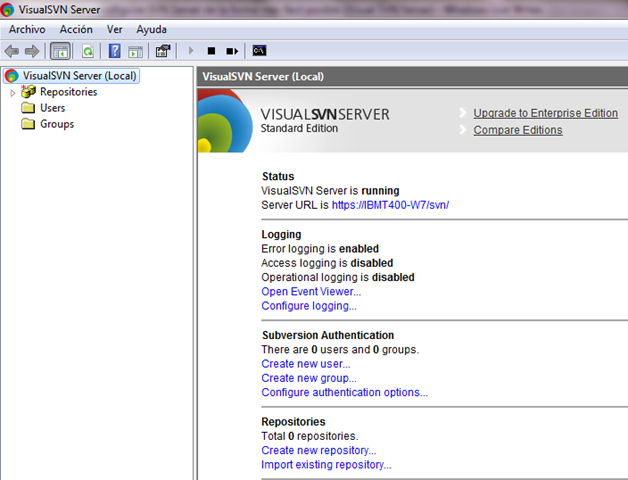Image resolution: width=628 pixels, height=480 pixels.
Task: Open Help via the blue question mark icon
Action: [x=115, y=51]
